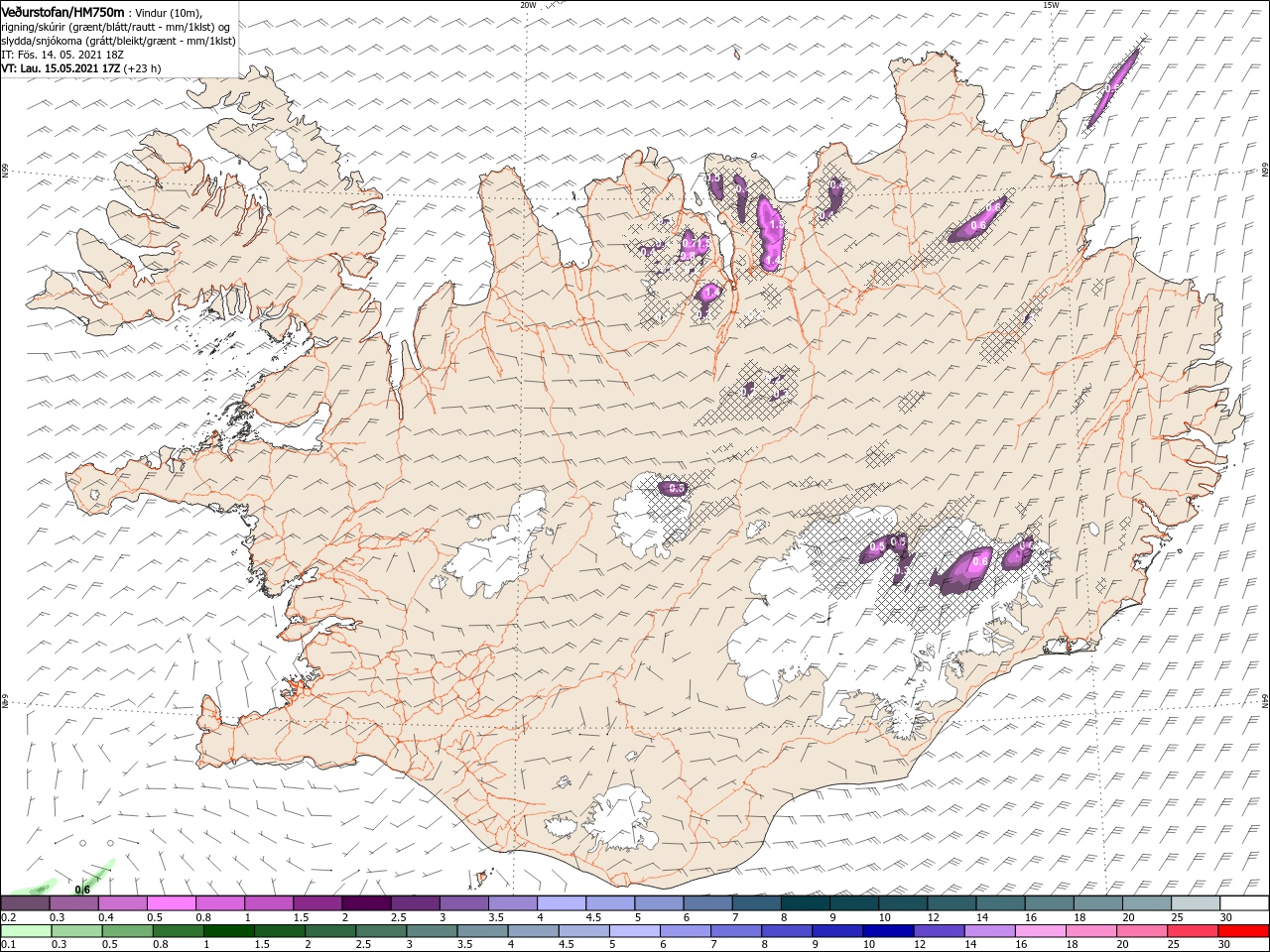Click the upper legend swatch starting at 0.2

point(25,903)
